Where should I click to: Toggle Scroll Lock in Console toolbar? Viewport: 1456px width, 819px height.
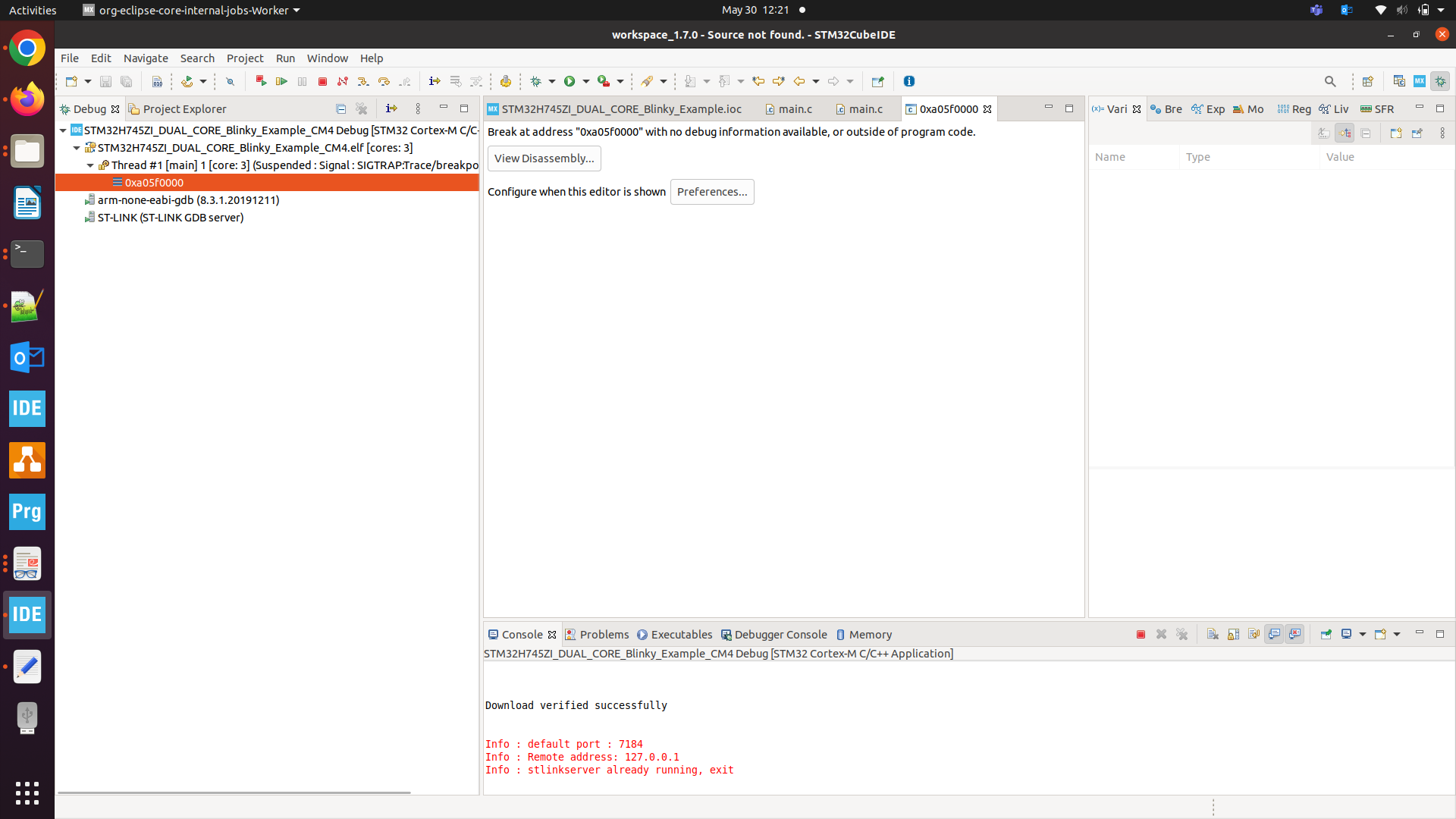[1233, 635]
